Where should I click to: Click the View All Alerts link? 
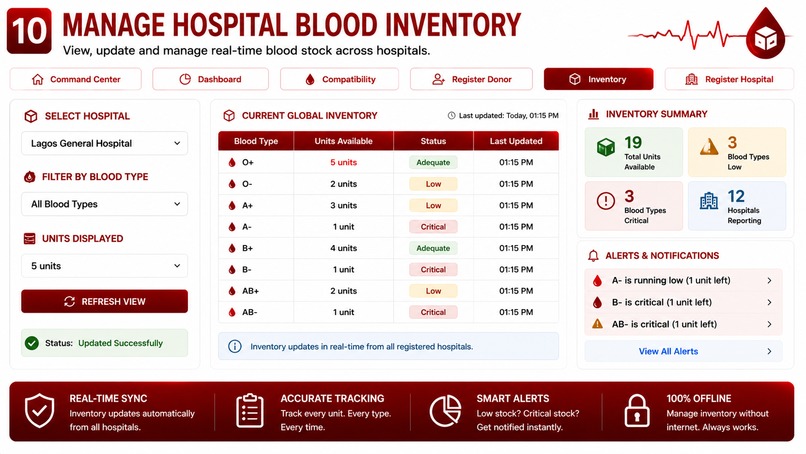[x=668, y=352]
